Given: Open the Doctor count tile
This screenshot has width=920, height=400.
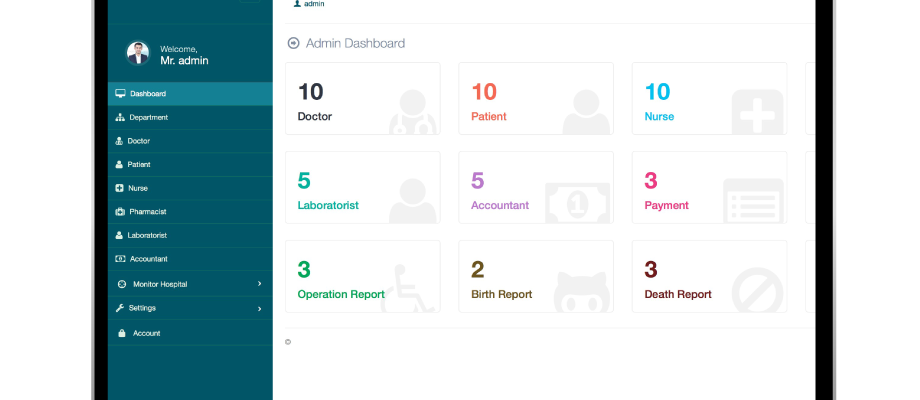Looking at the screenshot, I should pos(363,99).
